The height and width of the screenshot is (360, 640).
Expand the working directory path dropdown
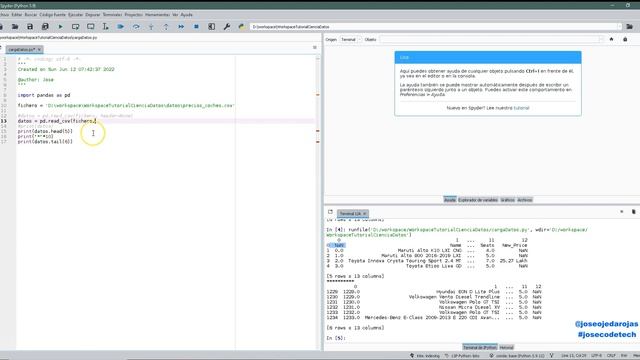point(619,27)
